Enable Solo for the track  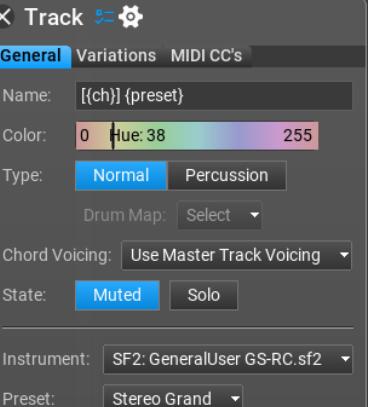coord(204,295)
